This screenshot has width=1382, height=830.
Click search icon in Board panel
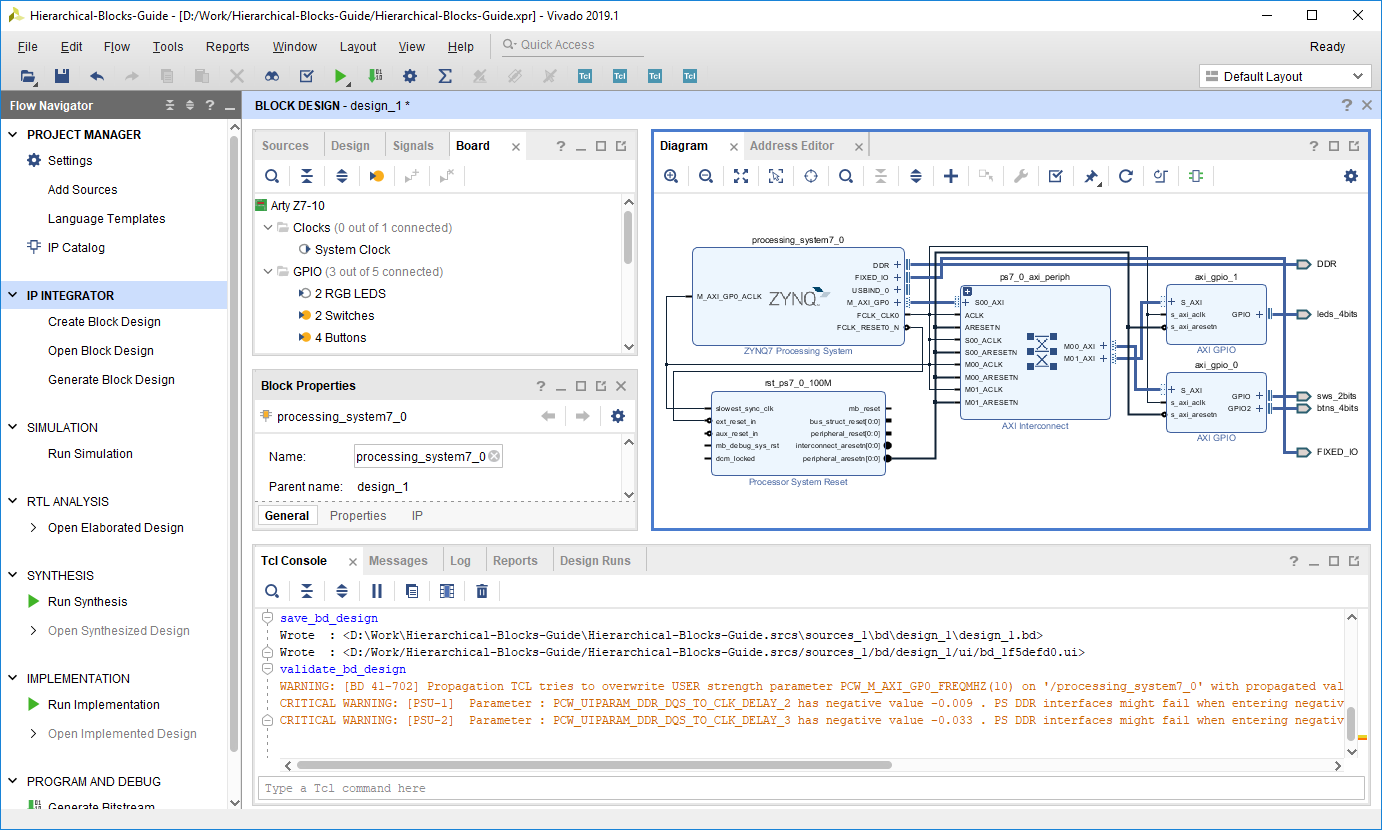point(271,176)
